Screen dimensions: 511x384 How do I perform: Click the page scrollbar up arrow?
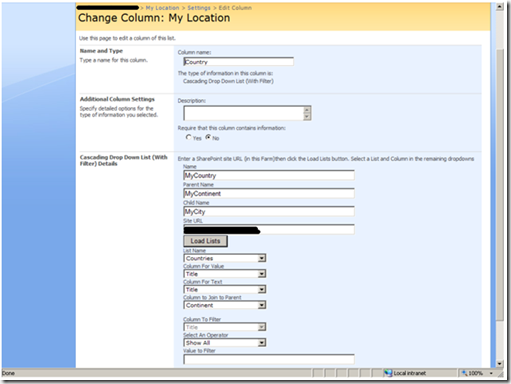[x=499, y=7]
